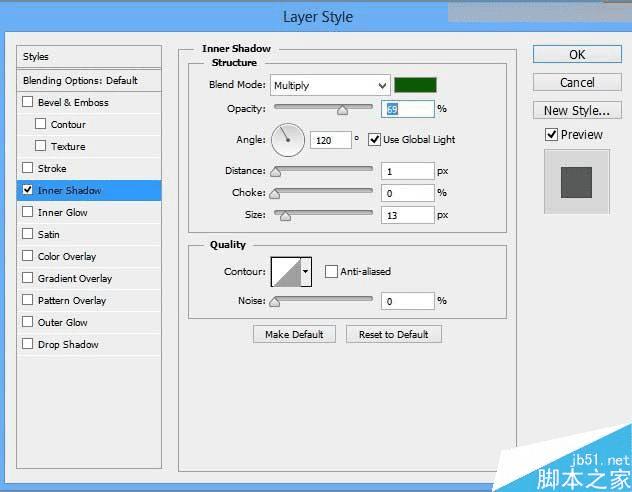Click the dark green shadow color swatch
The height and width of the screenshot is (492, 632).
point(415,85)
